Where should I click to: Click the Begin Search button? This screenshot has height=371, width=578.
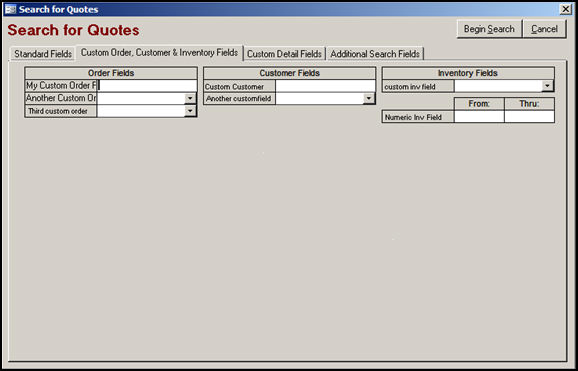[x=489, y=29]
